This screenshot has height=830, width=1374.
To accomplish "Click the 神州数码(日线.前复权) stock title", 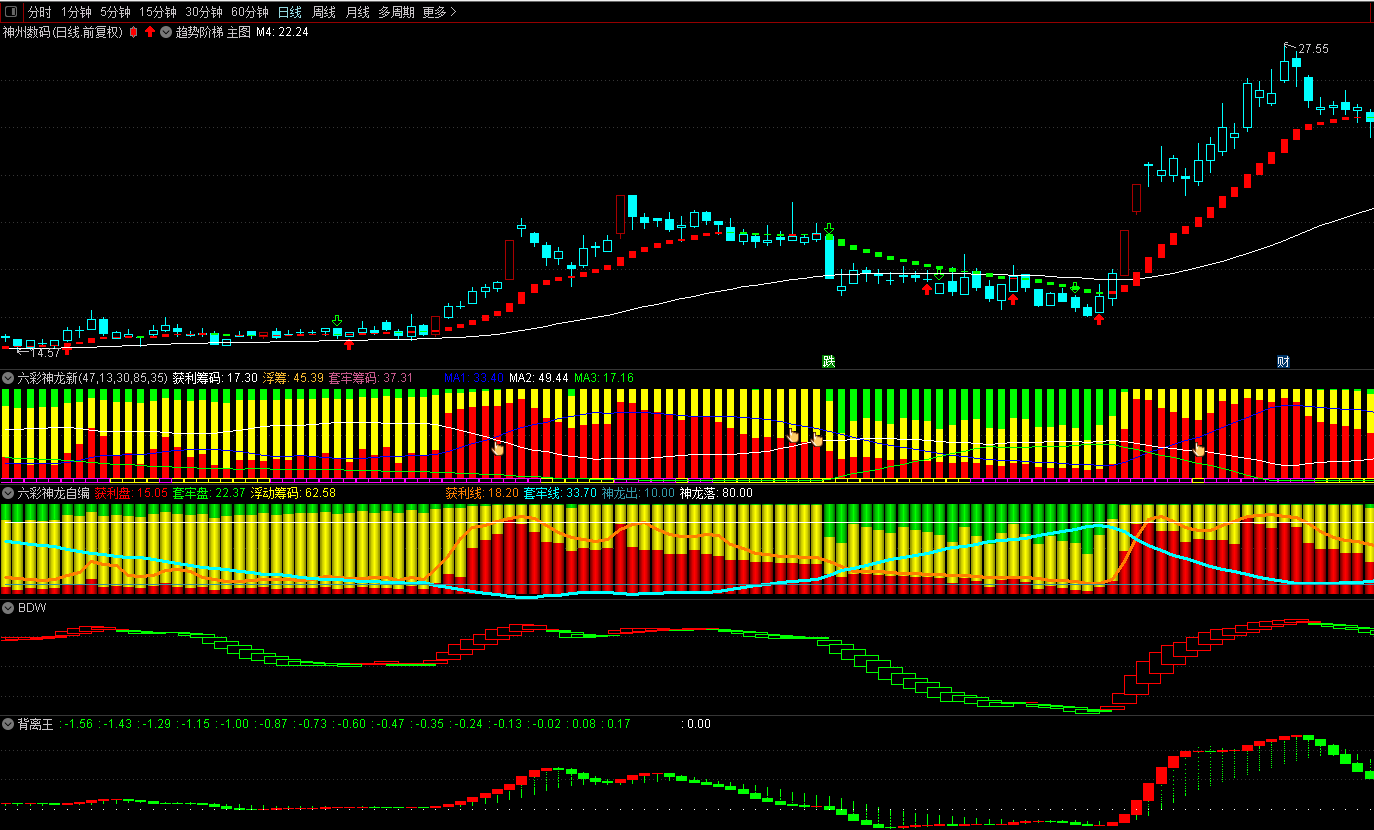I will coord(63,32).
